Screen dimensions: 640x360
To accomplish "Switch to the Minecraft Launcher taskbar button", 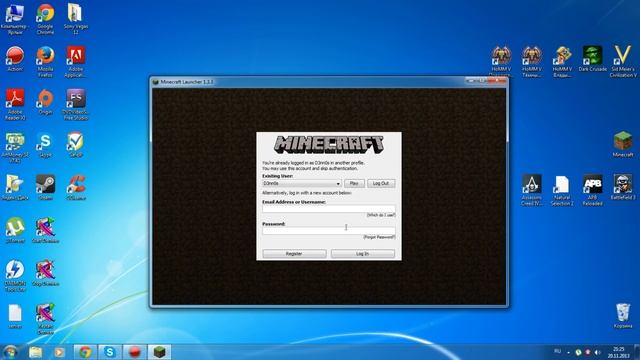I will (x=159, y=352).
